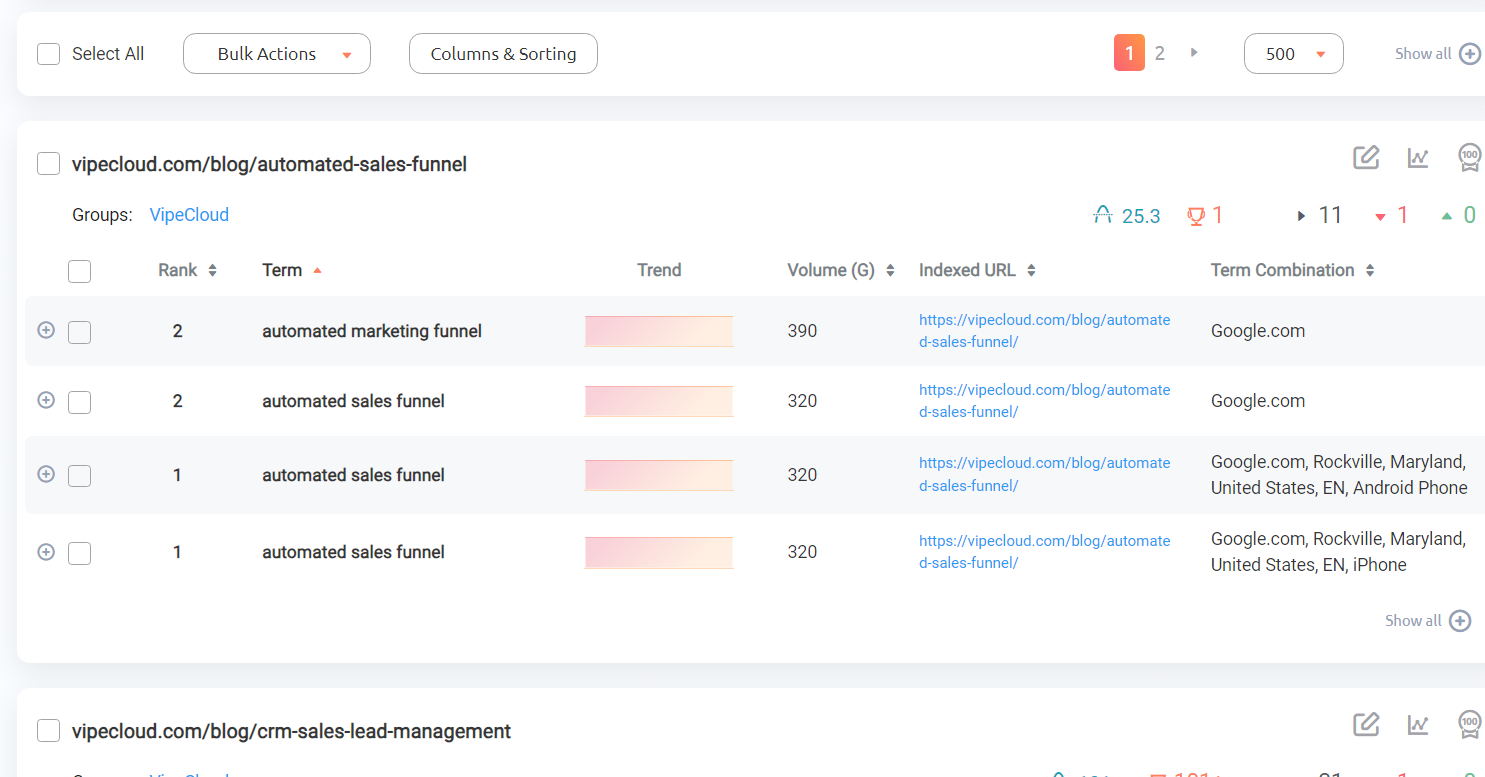Sort the table by Term column
The image size is (1485, 777).
point(292,270)
